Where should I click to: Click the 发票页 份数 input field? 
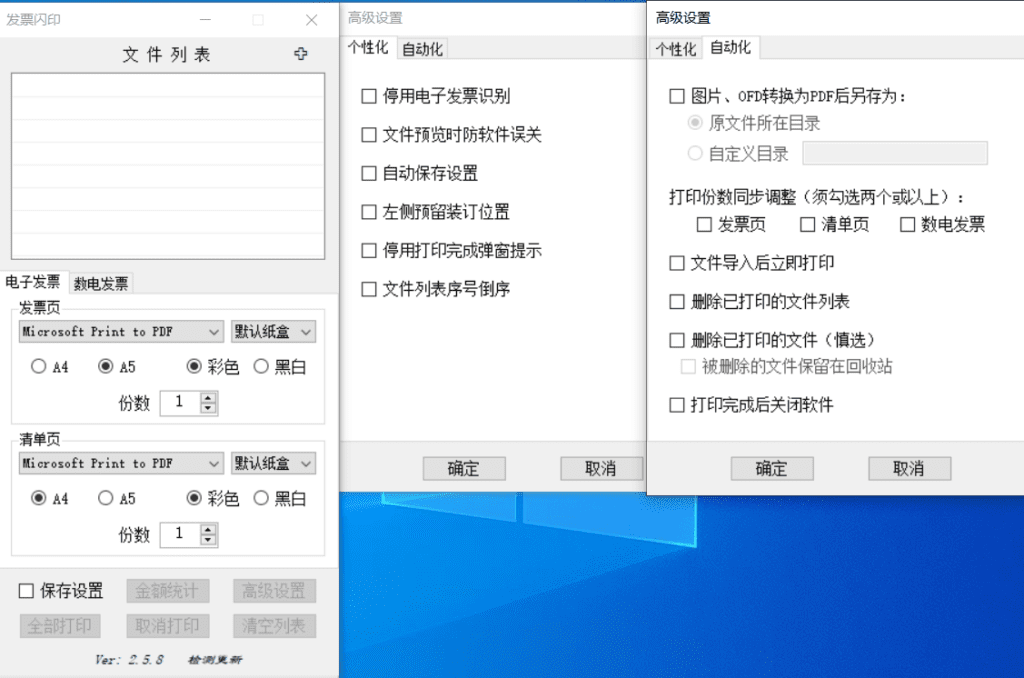(180, 402)
